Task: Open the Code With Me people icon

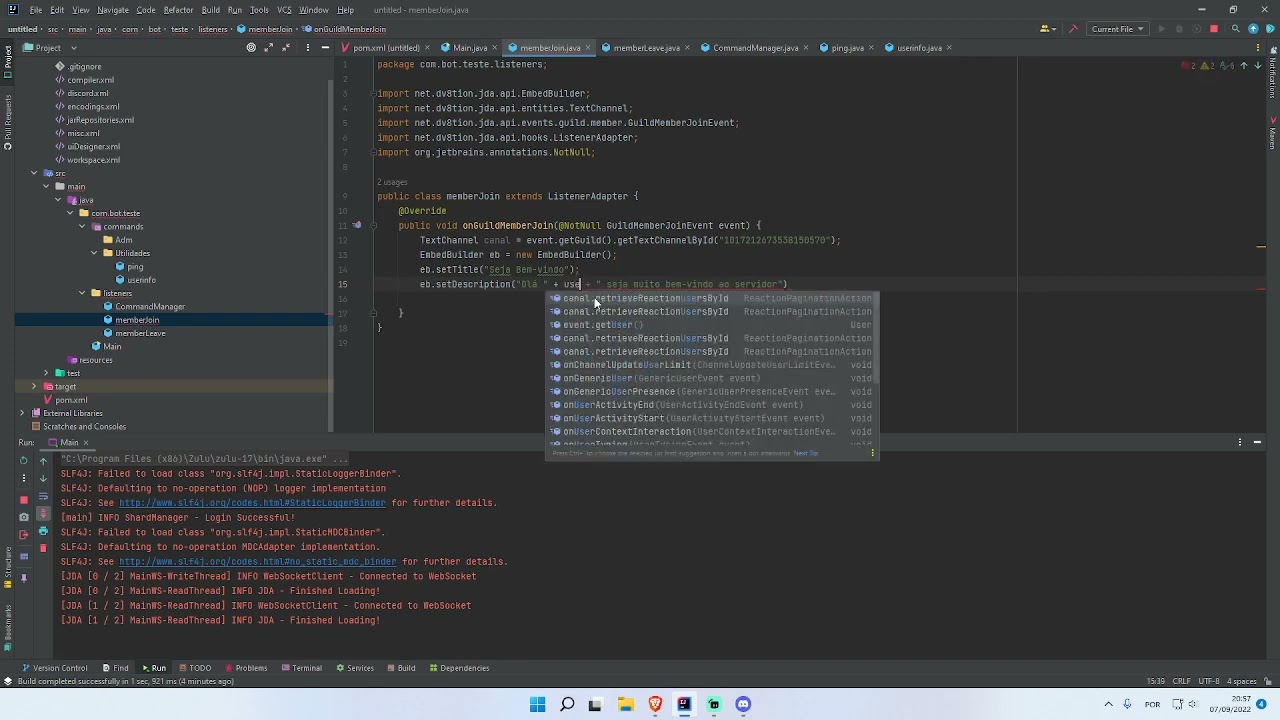Action: click(x=1049, y=29)
